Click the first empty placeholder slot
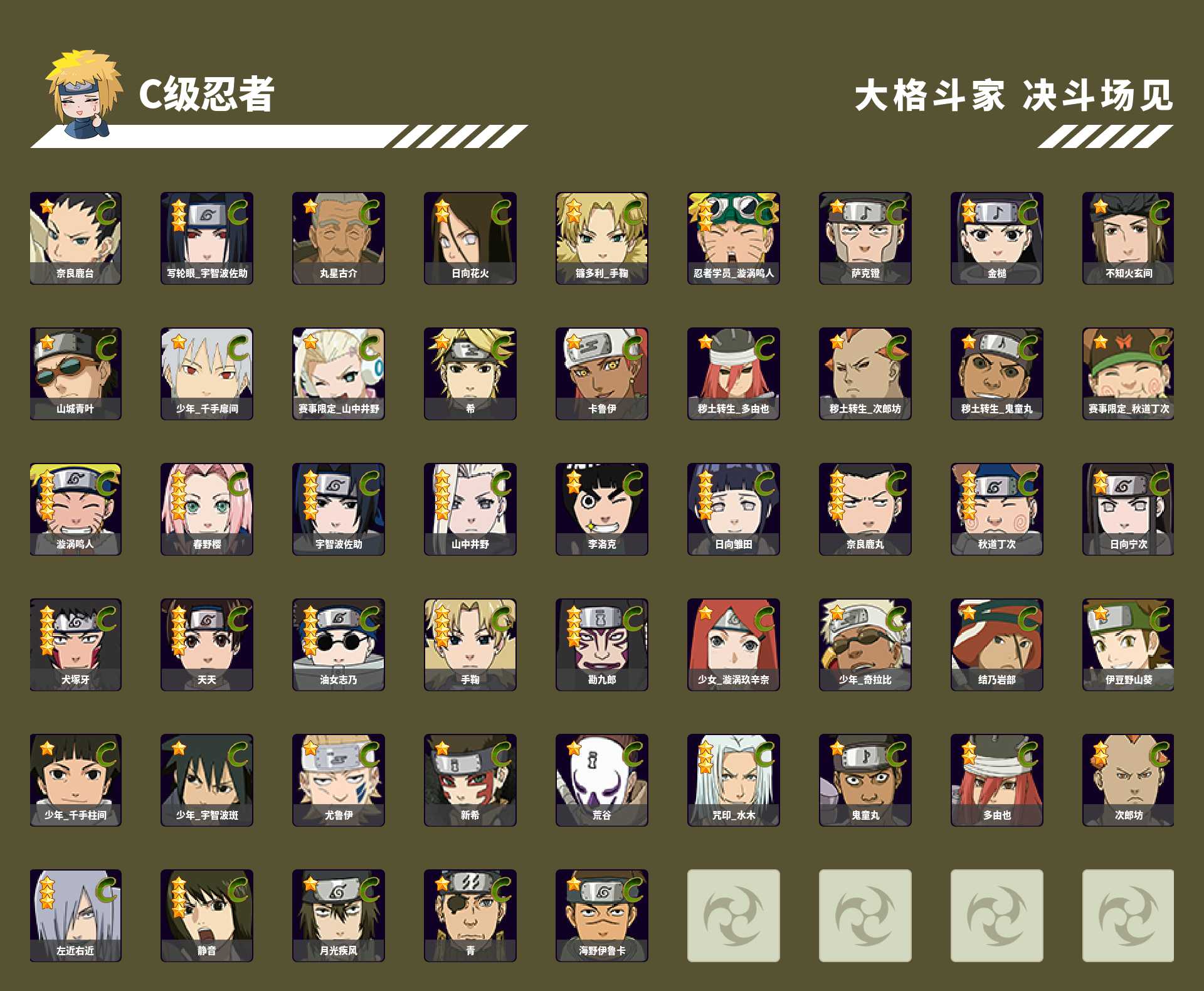1204x991 pixels. 734,916
